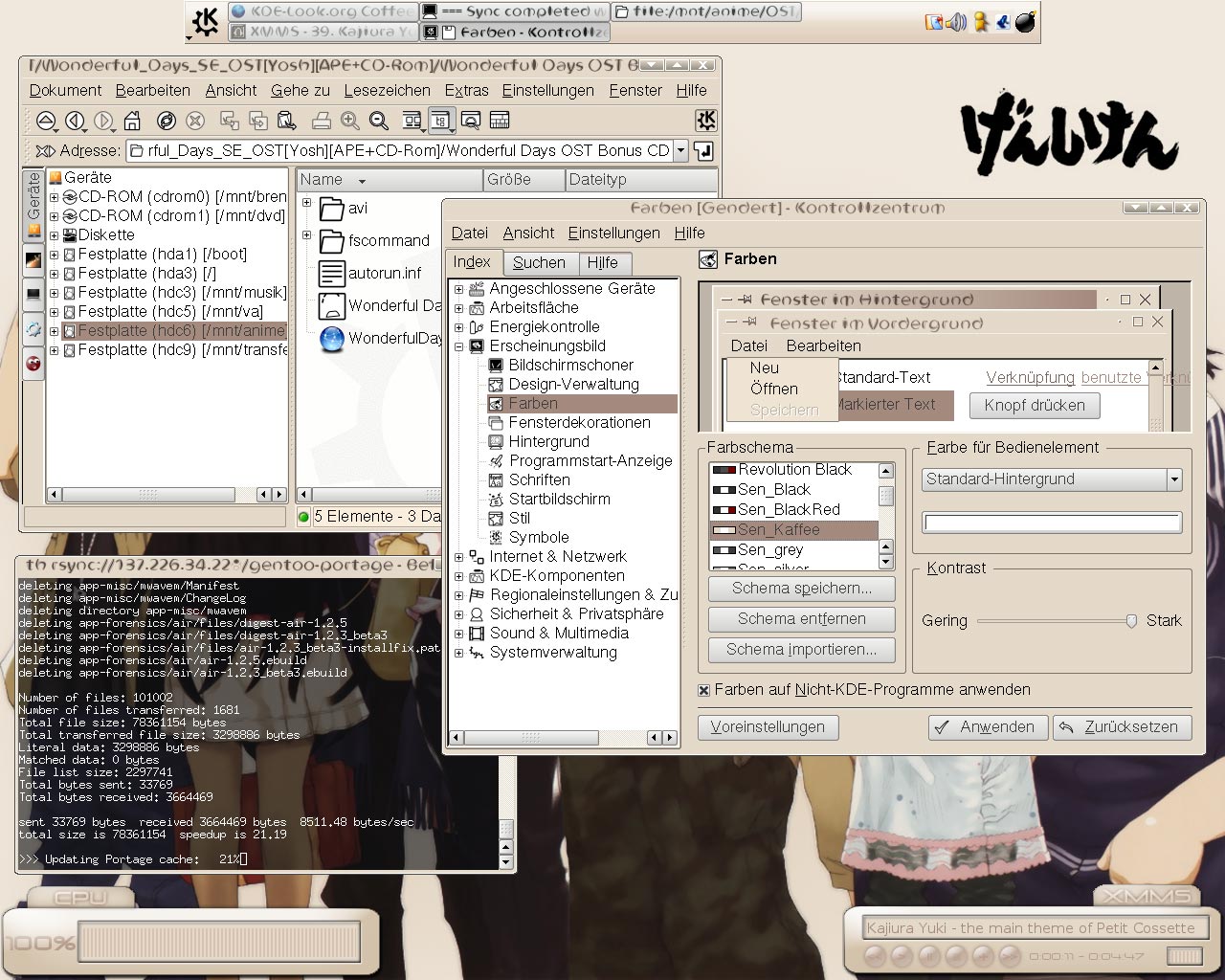Click XMMS next track button
This screenshot has width=1225, height=980.
click(1009, 955)
